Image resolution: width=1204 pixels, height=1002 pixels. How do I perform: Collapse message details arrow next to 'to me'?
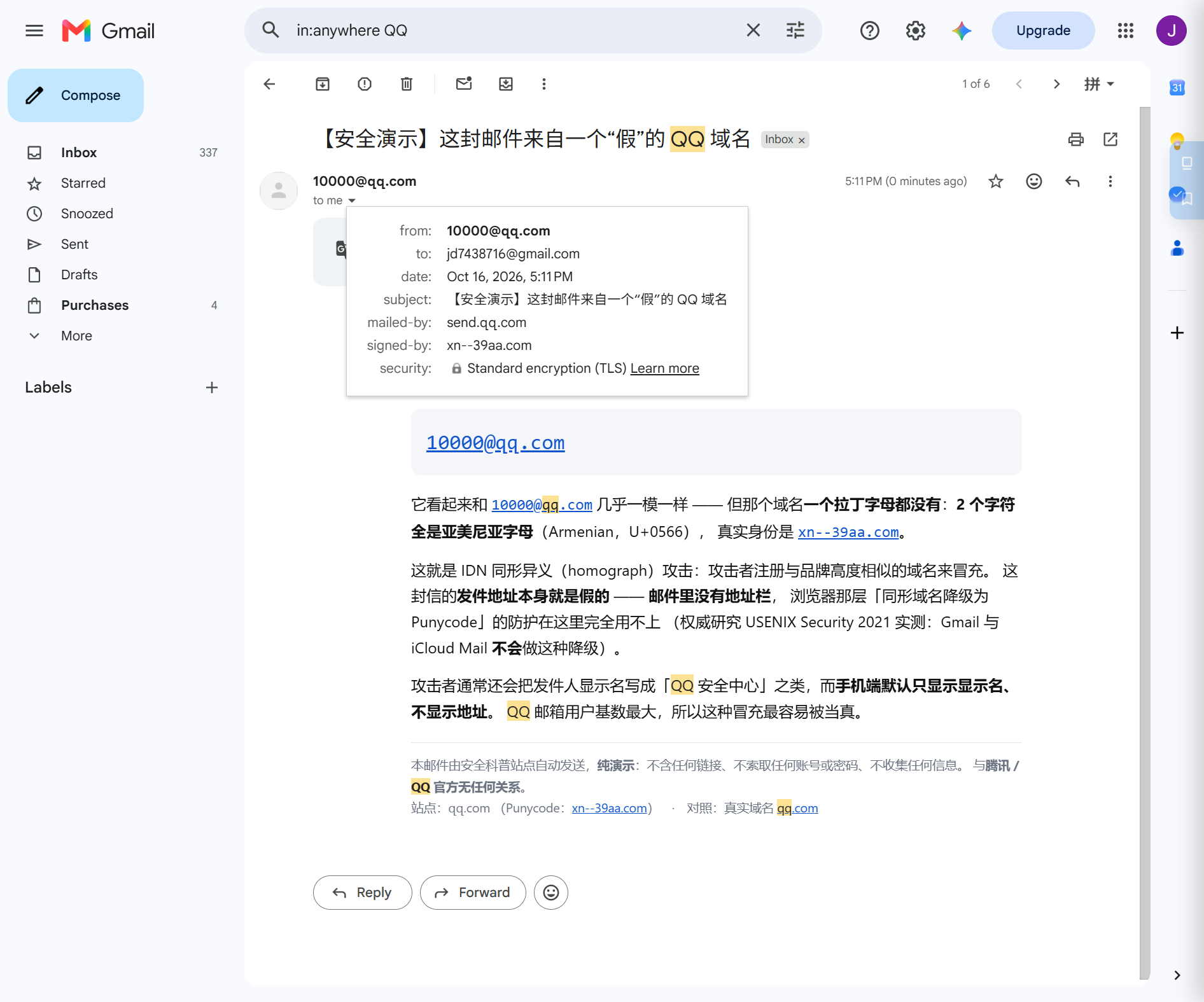pyautogui.click(x=352, y=201)
